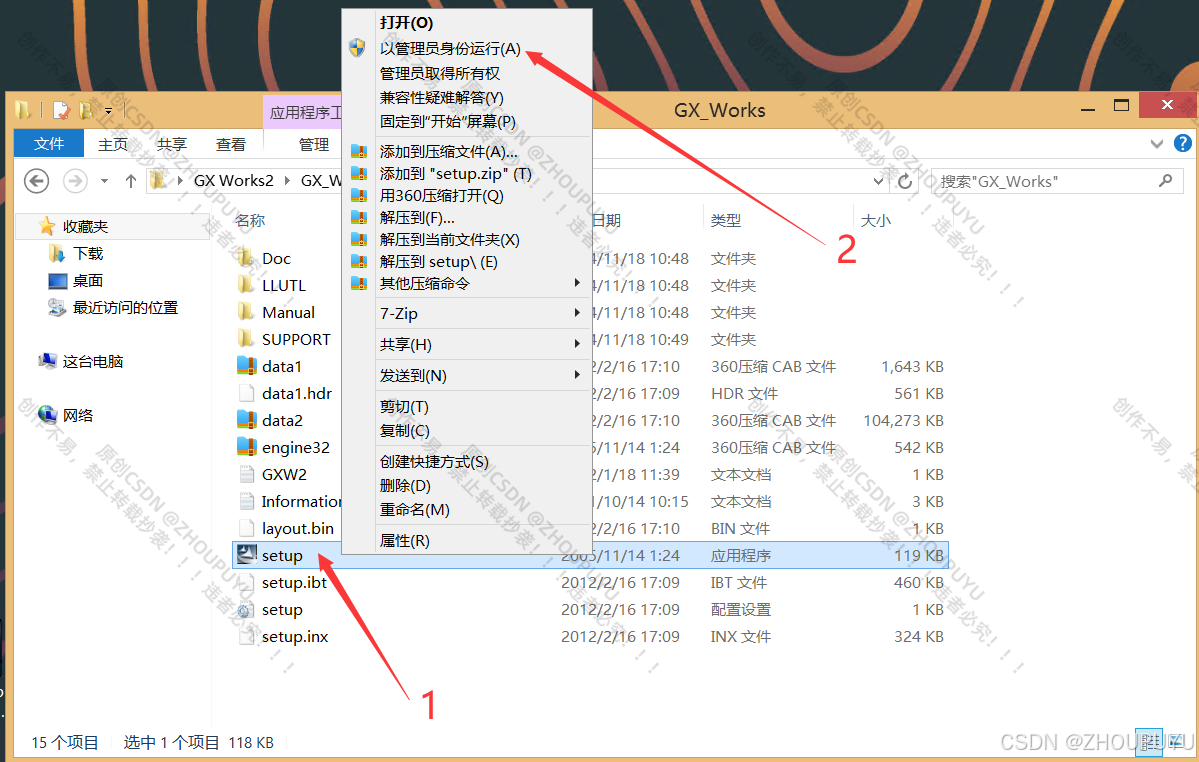This screenshot has width=1199, height=762.
Task: Choose 解压到当前文件夹(X) menu entry
Action: (450, 239)
